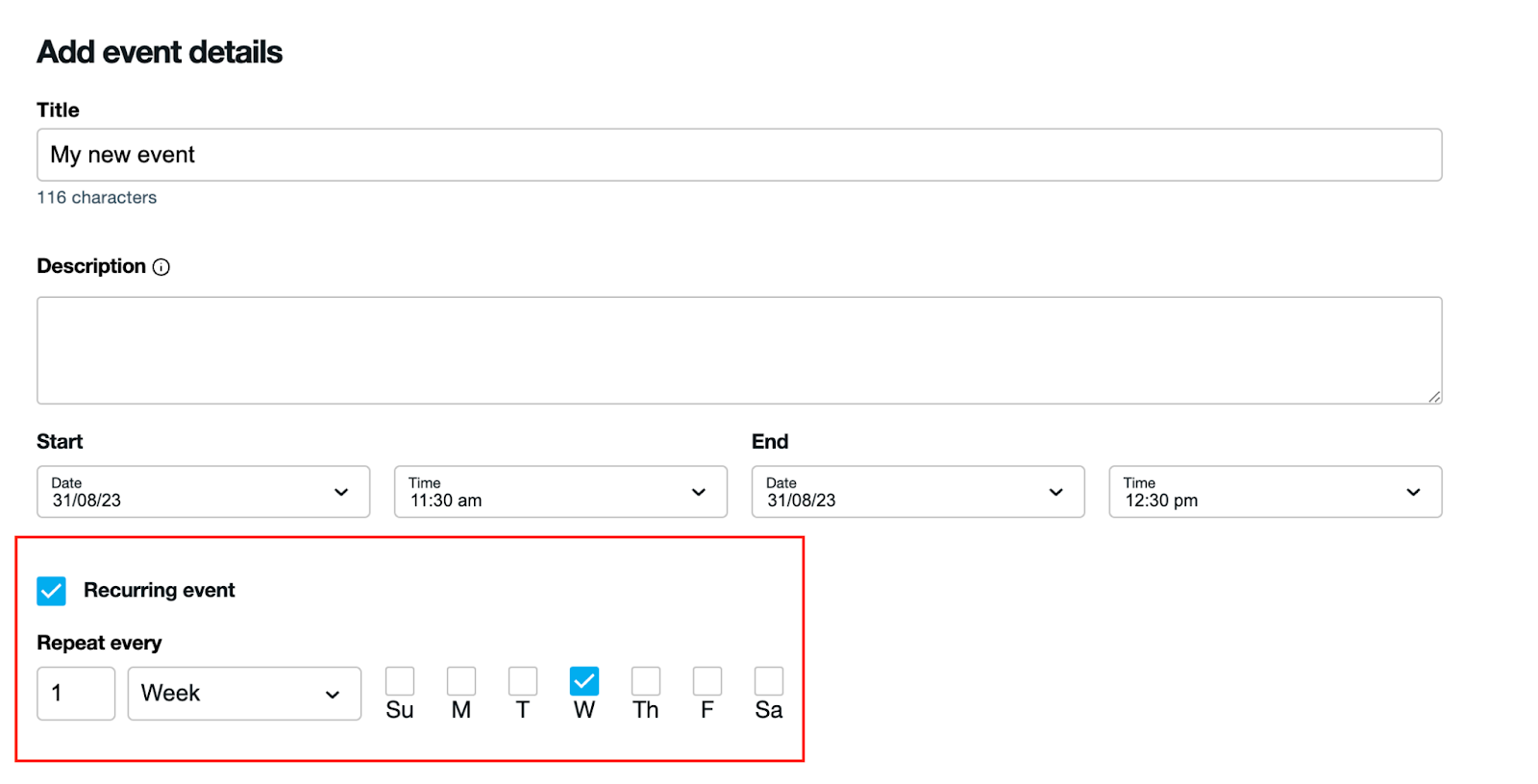The width and height of the screenshot is (1538, 784).
Task: Click the Description info icon
Action: (x=161, y=267)
